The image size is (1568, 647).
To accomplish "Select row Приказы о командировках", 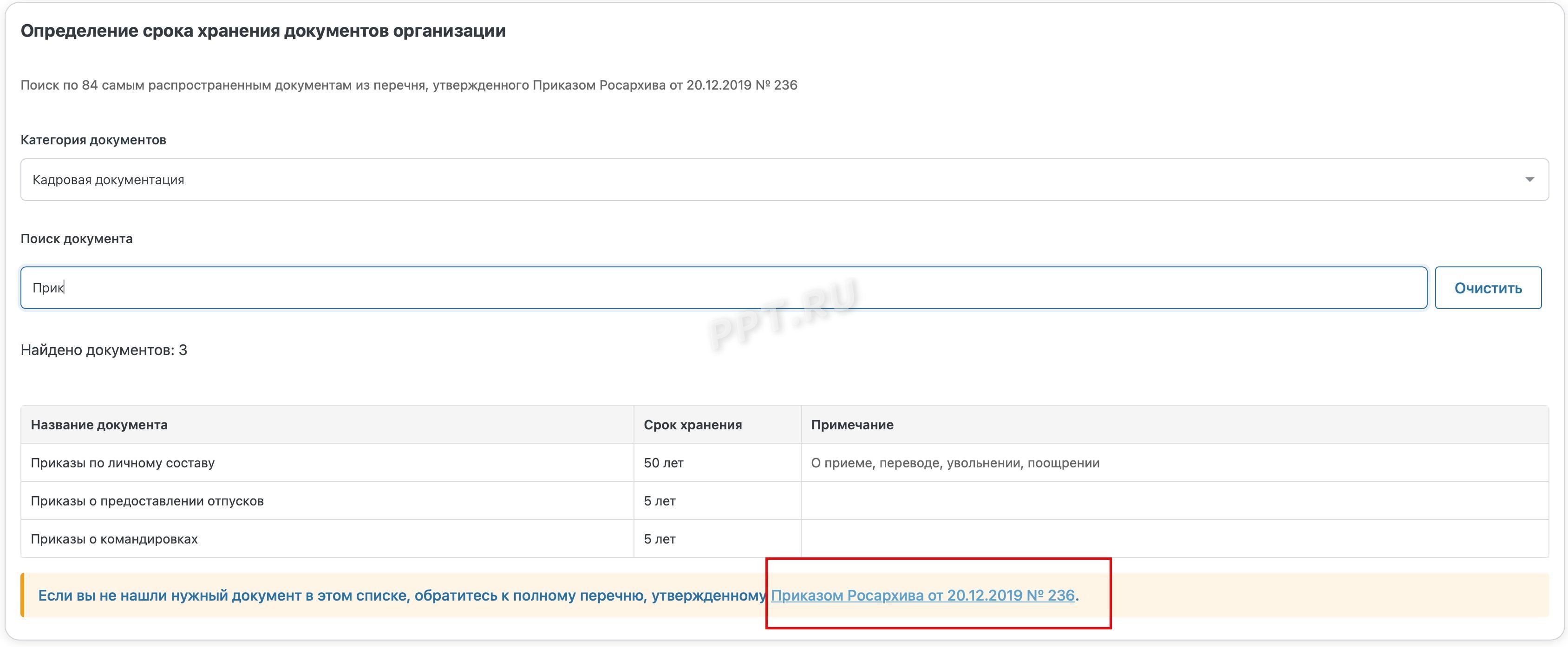I will tap(784, 539).
